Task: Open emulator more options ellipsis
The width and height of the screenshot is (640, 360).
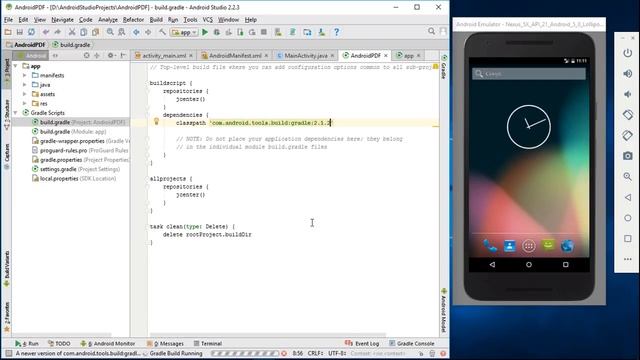Action: click(x=627, y=259)
